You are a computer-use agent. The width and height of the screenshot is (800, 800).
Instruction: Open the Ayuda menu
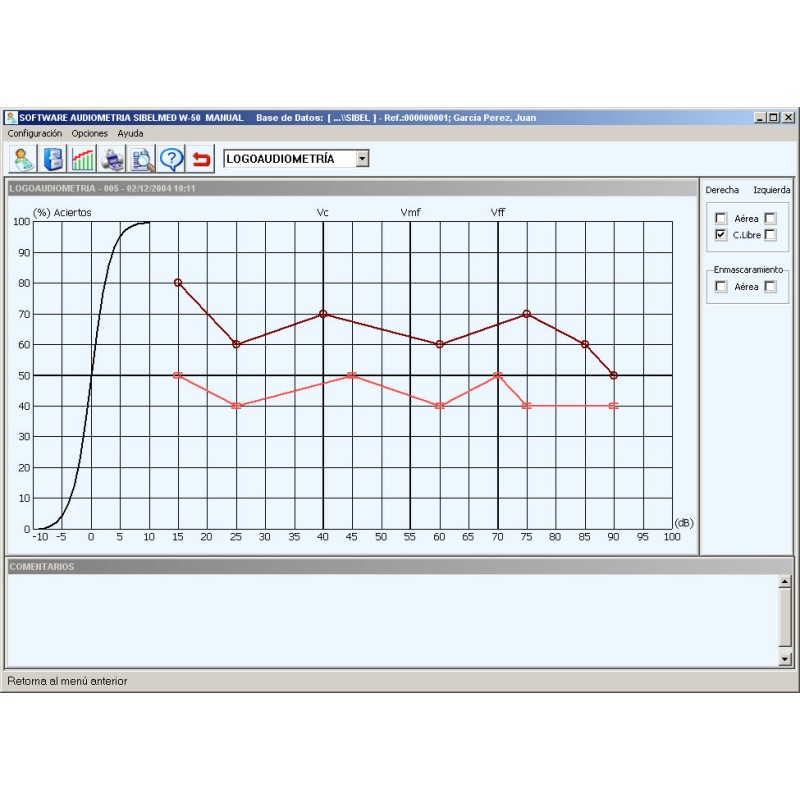(x=130, y=133)
